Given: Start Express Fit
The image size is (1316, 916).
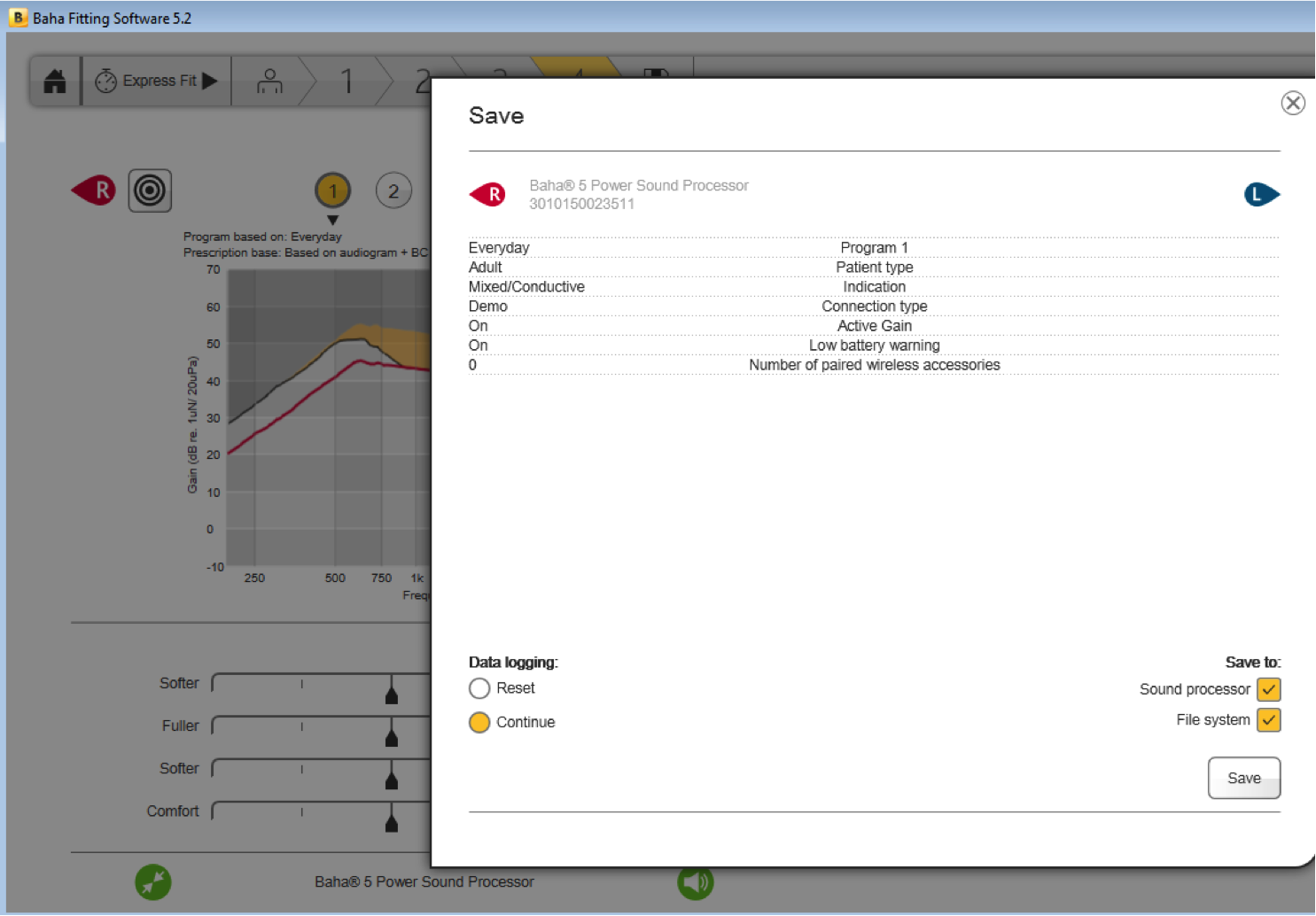Looking at the screenshot, I should pyautogui.click(x=157, y=82).
